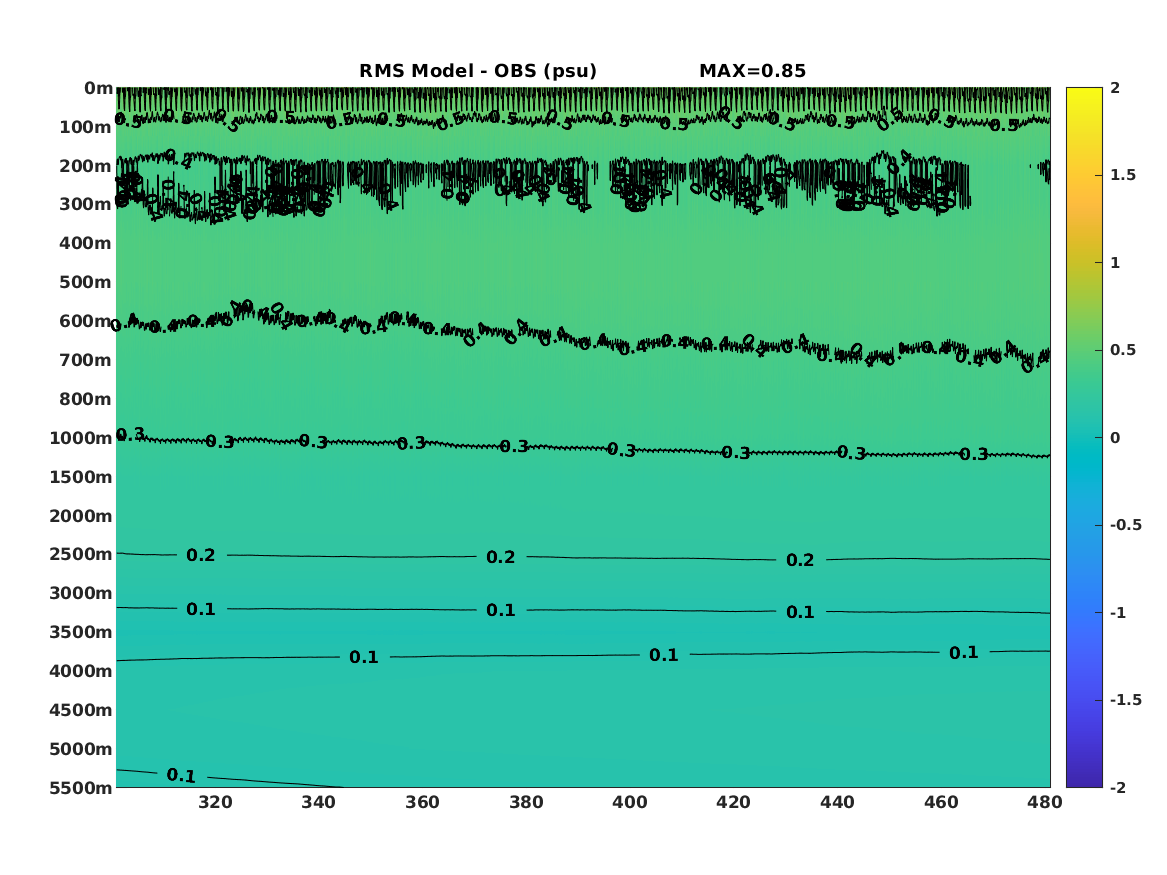The image size is (1167, 875).
Task: Click the '0.1' contour label near 5500m
Action: click(x=181, y=775)
